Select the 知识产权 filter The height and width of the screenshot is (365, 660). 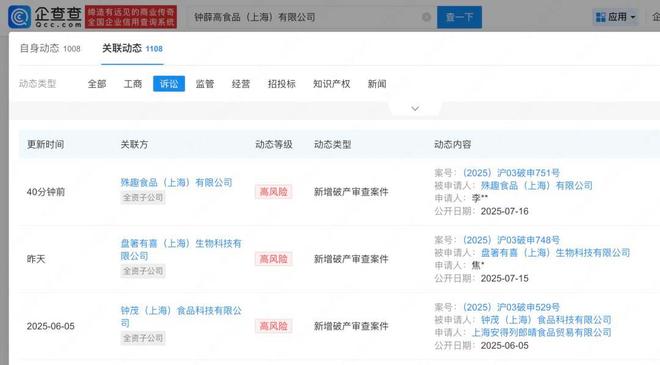pos(331,84)
